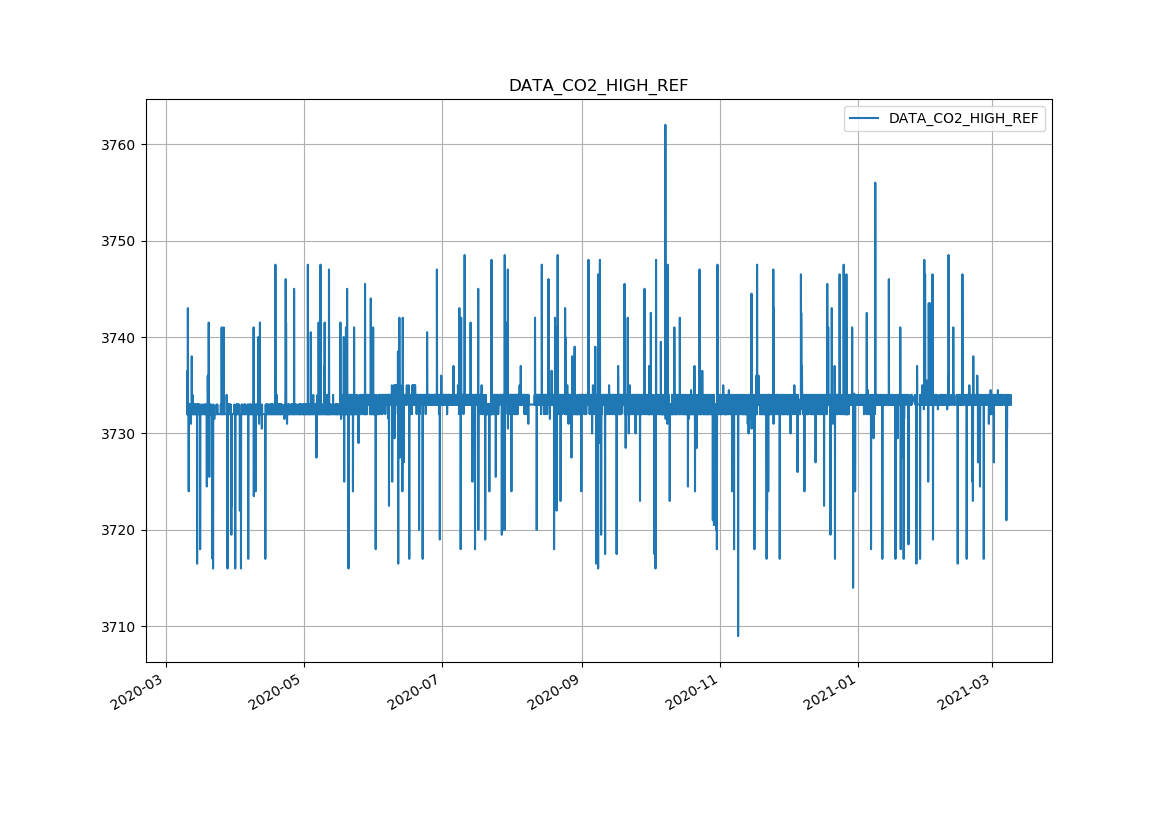Click the 3740 y-axis tick label
This screenshot has width=1169, height=827.
pyautogui.click(x=118, y=338)
